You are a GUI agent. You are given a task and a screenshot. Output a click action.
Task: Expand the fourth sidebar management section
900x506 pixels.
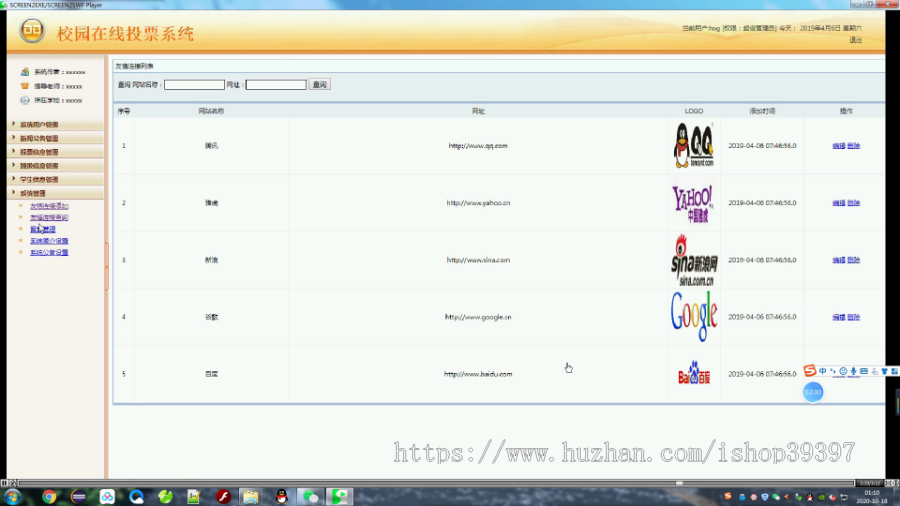pos(56,166)
